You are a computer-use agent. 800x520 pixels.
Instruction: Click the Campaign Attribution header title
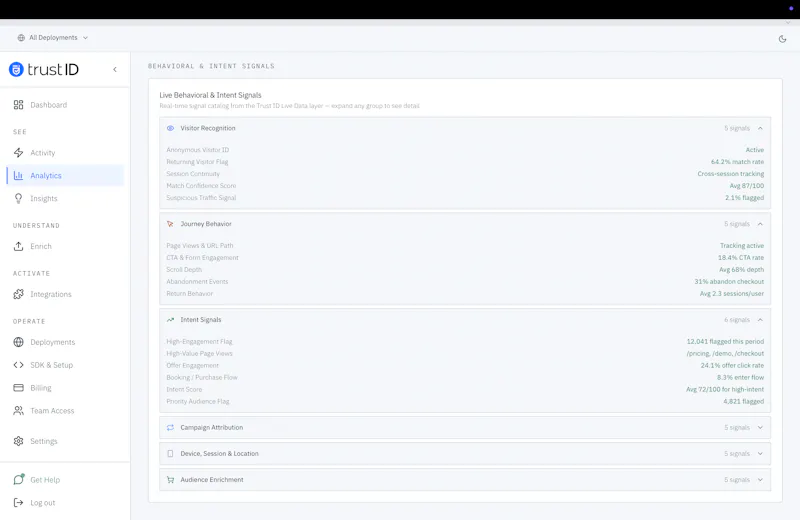coord(211,428)
